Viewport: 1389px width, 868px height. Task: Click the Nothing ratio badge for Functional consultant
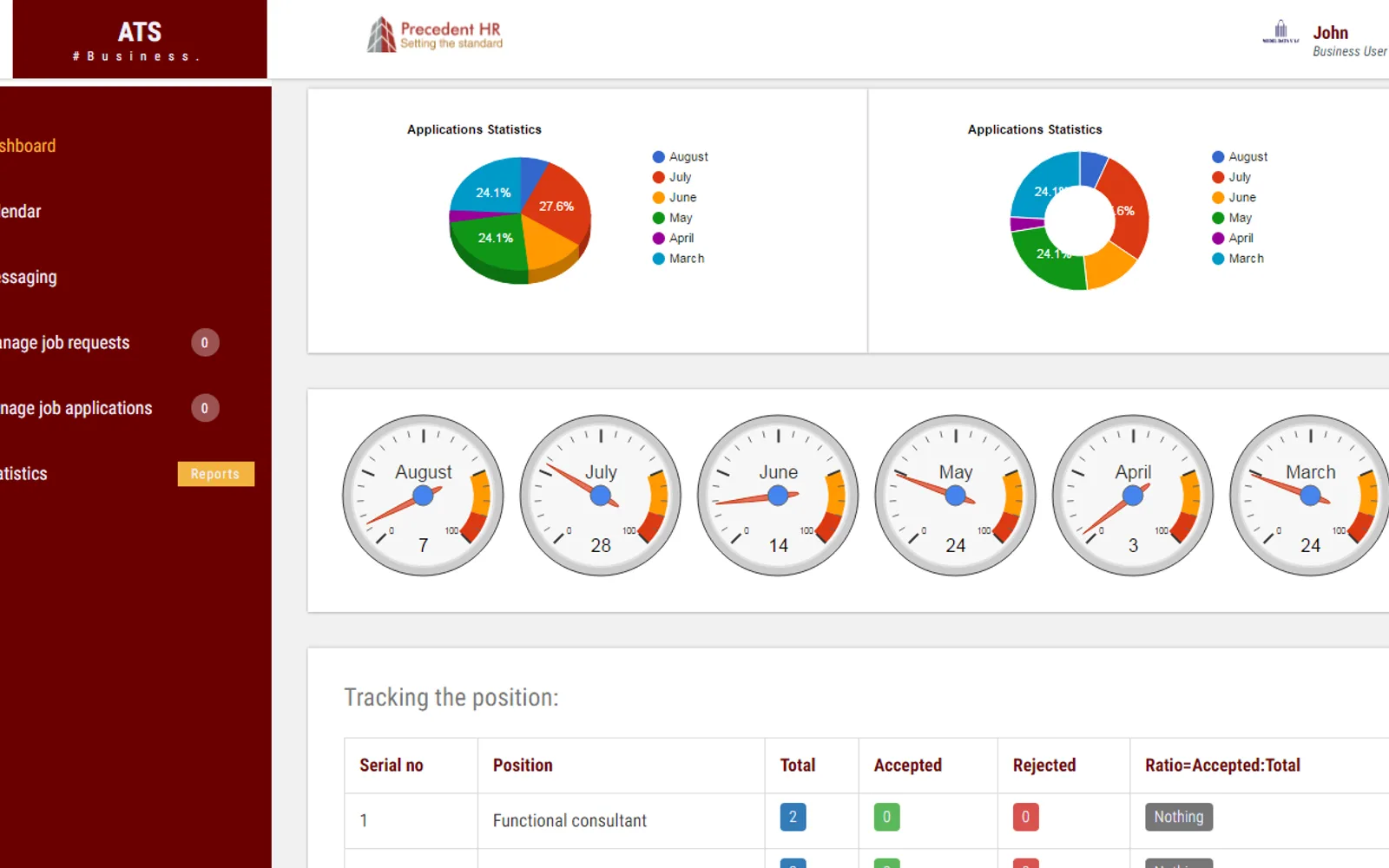[1179, 817]
